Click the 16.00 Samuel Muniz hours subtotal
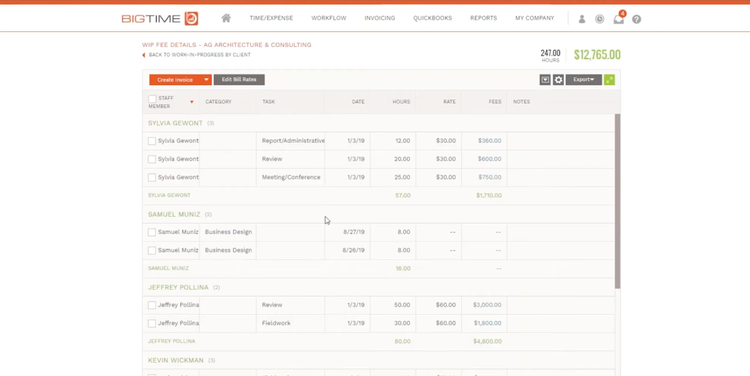Image resolution: width=750 pixels, height=376 pixels. click(403, 268)
